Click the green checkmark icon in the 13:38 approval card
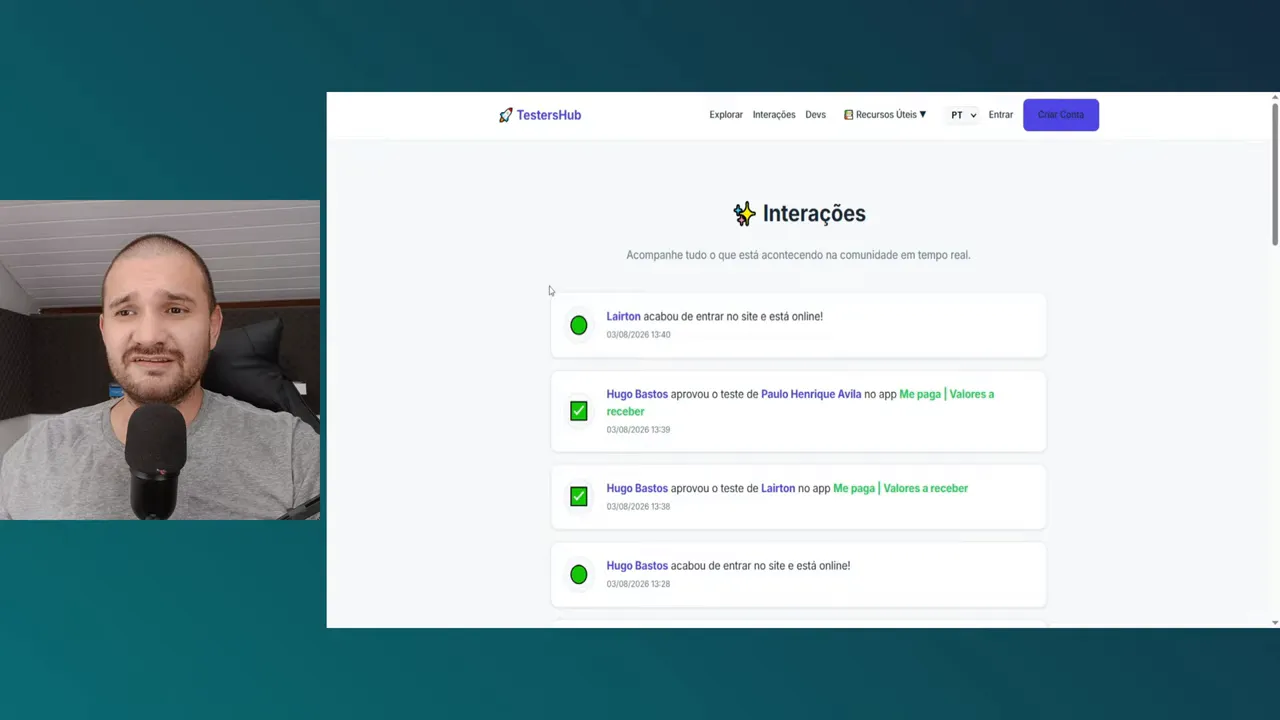Screen dimensions: 1280x720 coord(578,496)
